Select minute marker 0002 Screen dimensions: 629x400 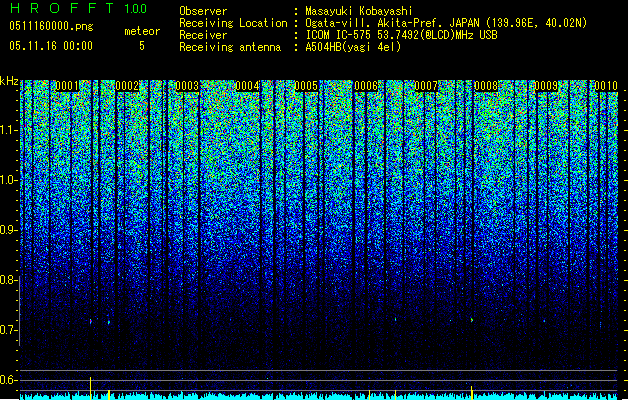pyautogui.click(x=127, y=86)
